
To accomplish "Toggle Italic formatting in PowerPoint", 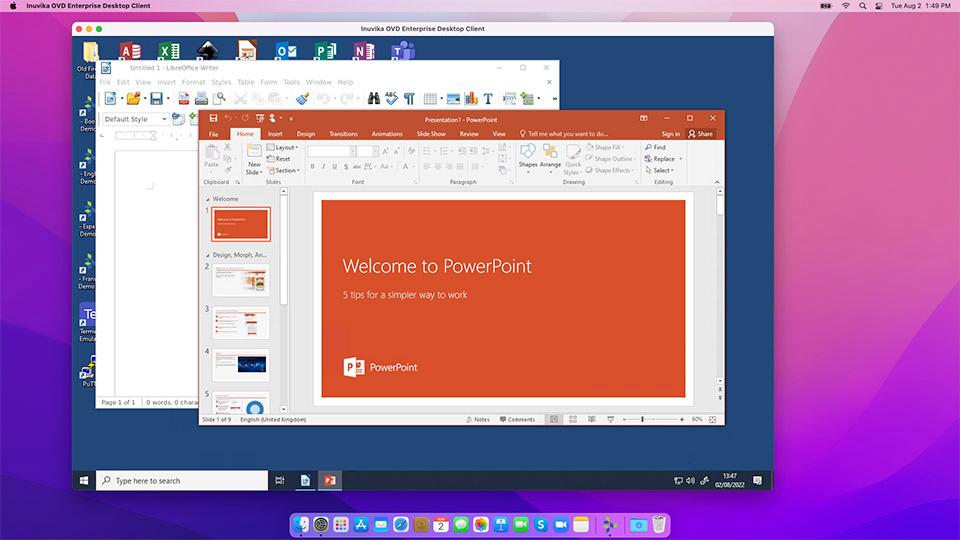I will click(x=323, y=167).
